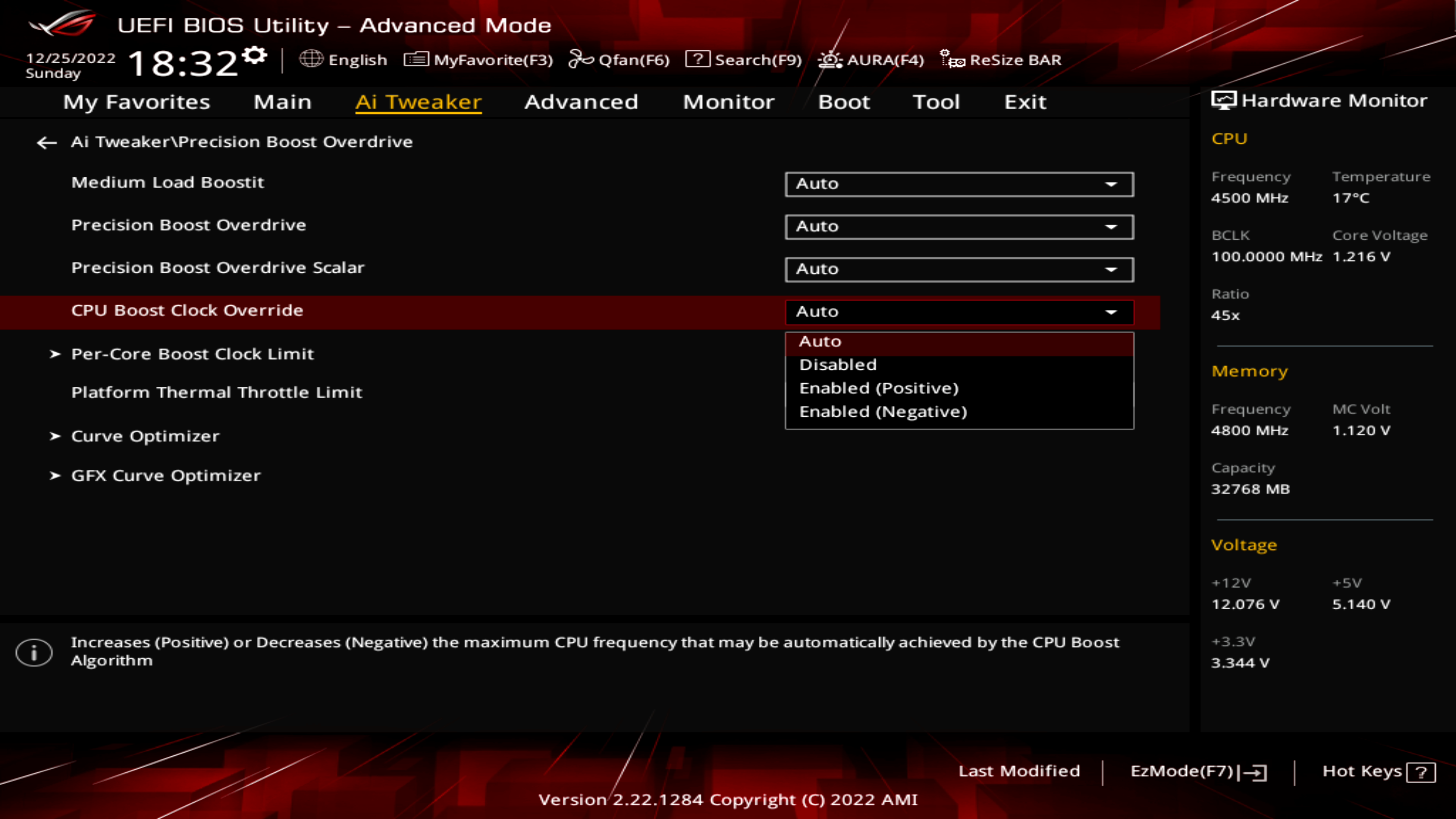The image size is (1456, 819).
Task: Switch to EzMode(F7)
Action: pos(1199,772)
